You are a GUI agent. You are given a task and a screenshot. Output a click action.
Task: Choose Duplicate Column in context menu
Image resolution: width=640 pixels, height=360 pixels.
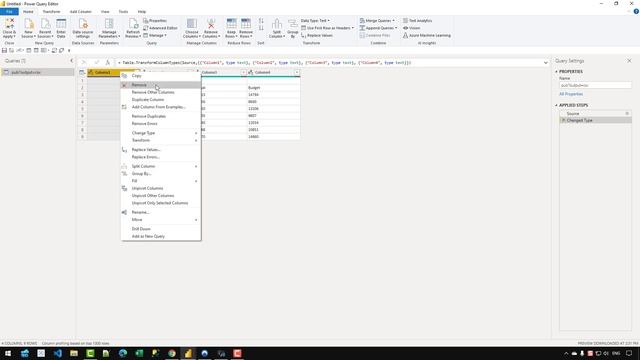pos(161,100)
